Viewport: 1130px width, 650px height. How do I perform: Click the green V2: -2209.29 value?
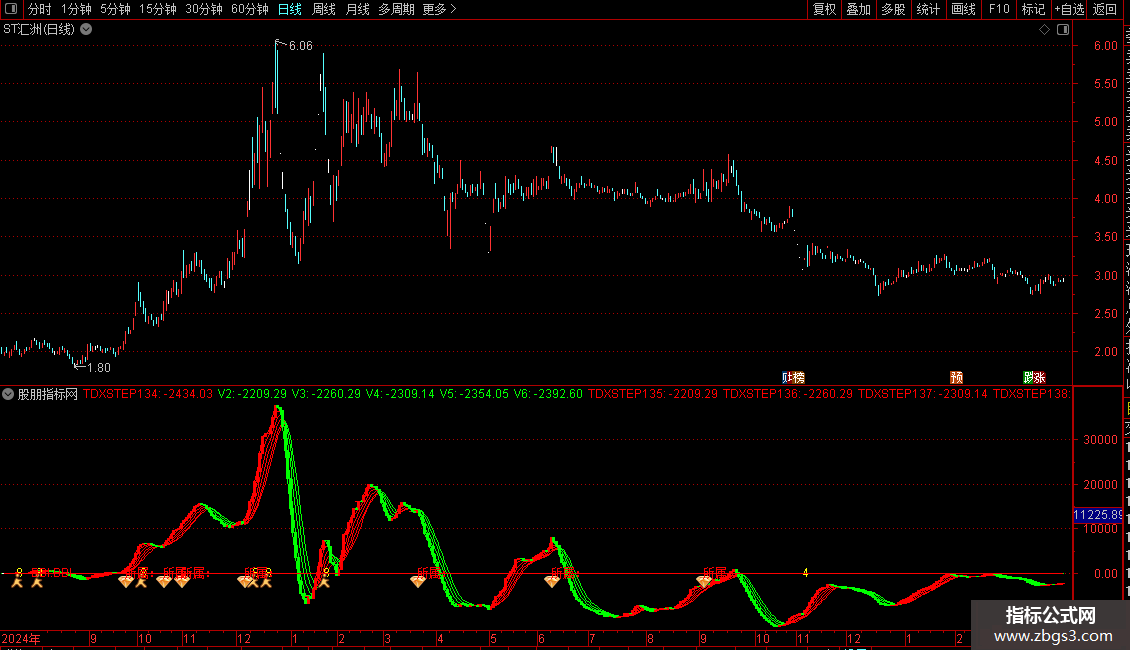click(252, 394)
